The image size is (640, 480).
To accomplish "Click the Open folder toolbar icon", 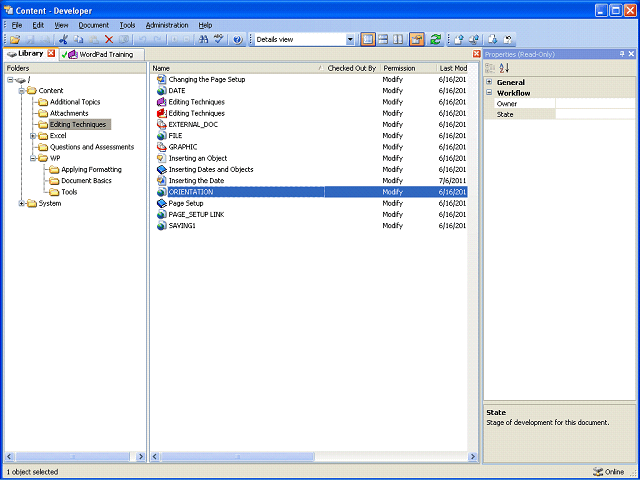I will coord(15,40).
